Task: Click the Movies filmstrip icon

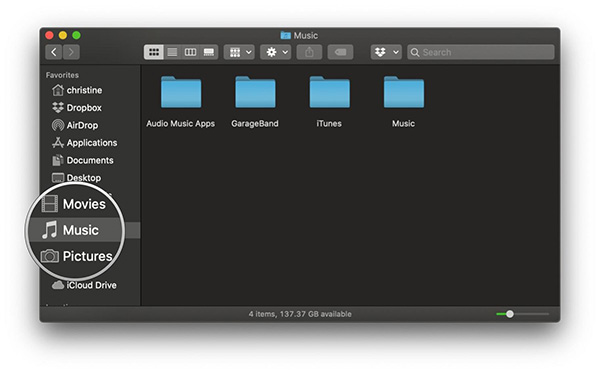Action: click(x=50, y=204)
